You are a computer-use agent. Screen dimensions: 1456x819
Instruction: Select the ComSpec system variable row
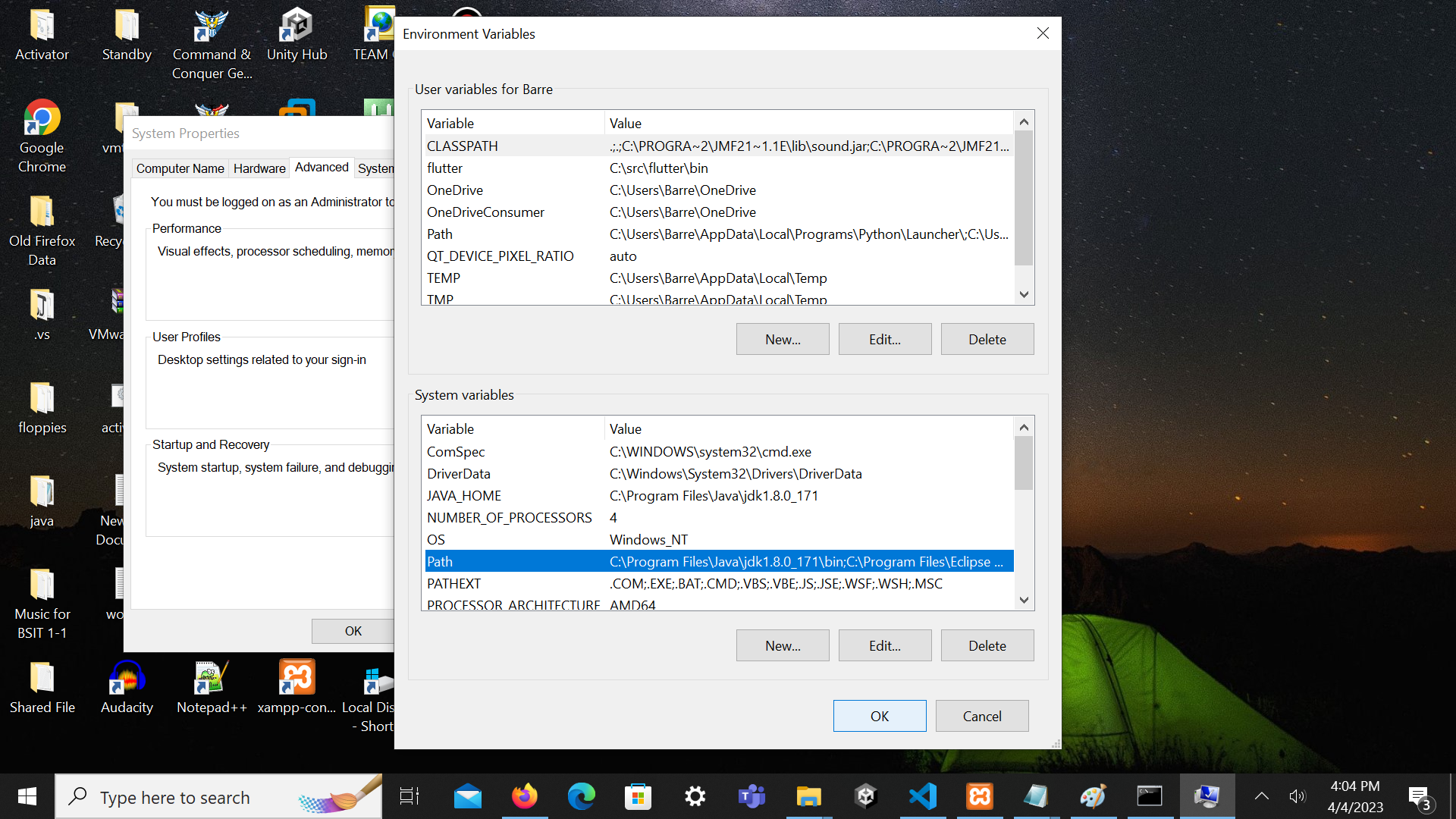(718, 451)
